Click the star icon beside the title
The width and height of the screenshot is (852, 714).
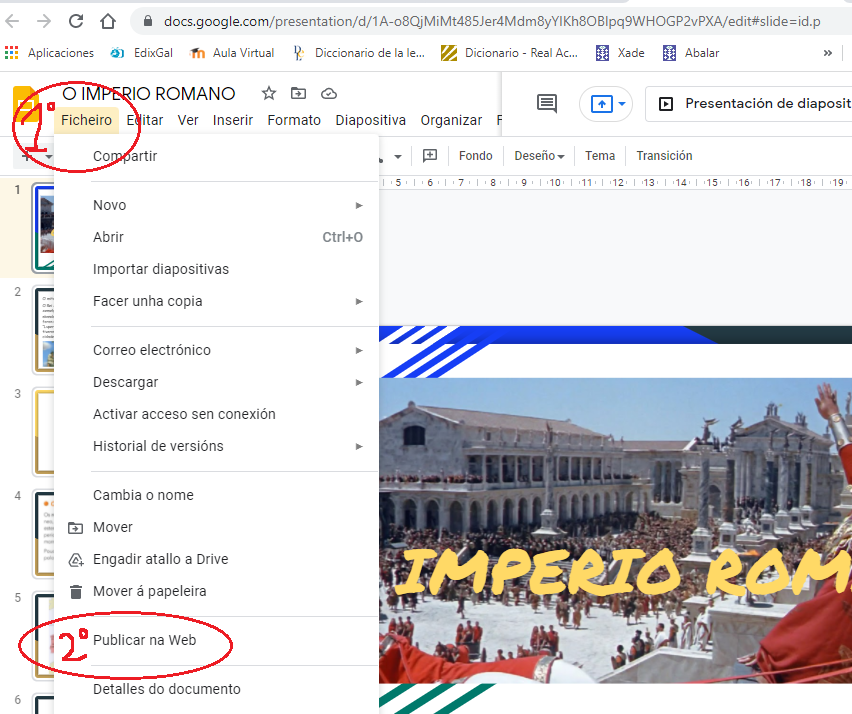click(268, 94)
